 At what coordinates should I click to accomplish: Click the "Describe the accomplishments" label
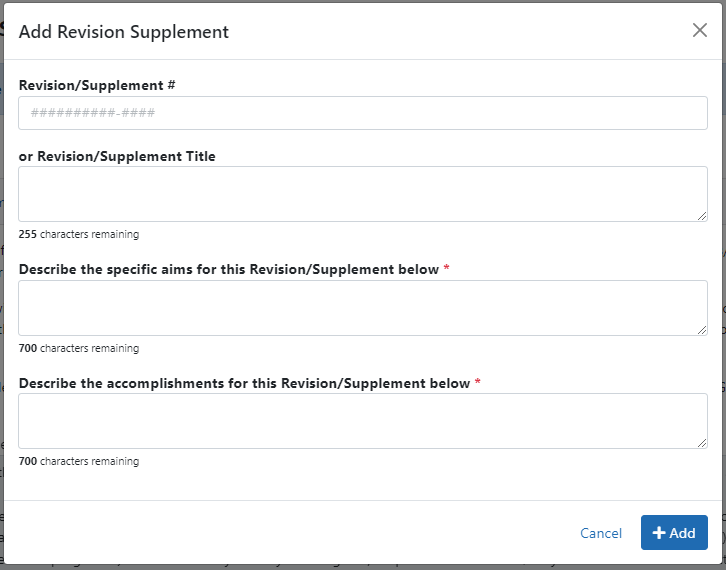244,383
